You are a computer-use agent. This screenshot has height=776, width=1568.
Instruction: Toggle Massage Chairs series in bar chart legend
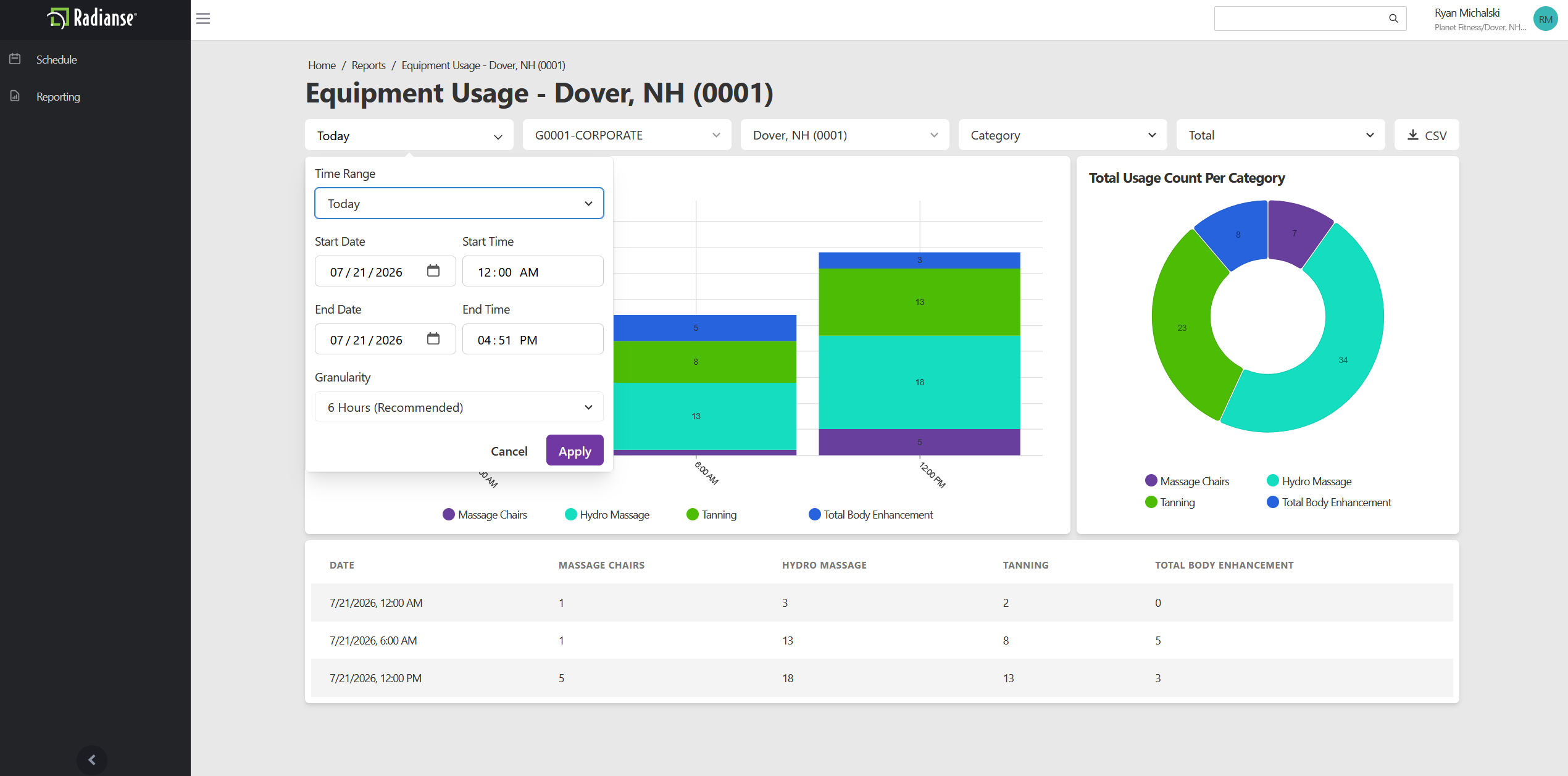(485, 515)
